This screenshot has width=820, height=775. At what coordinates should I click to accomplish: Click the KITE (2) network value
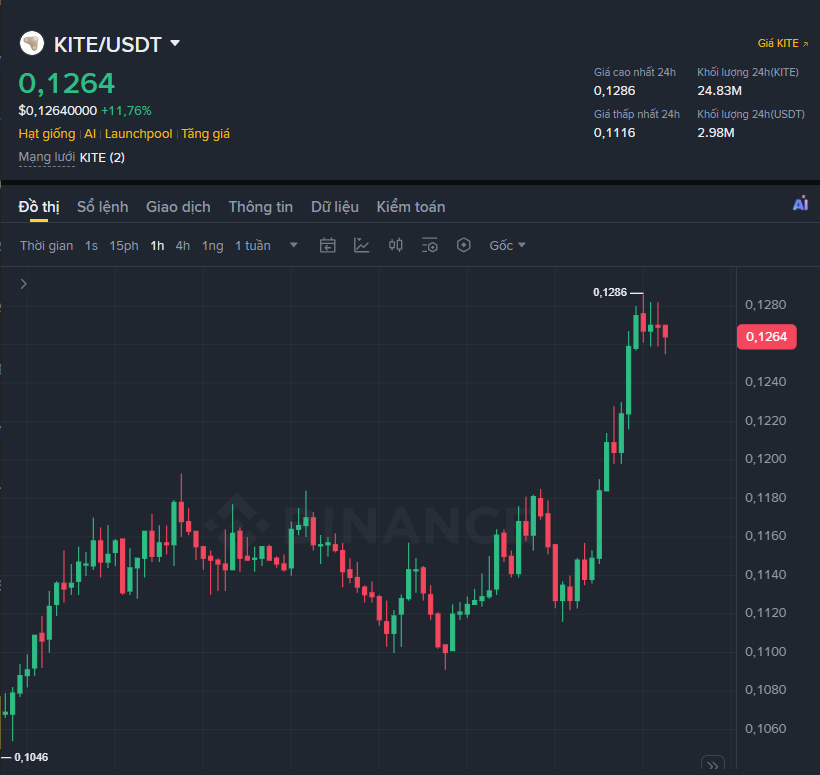point(102,157)
